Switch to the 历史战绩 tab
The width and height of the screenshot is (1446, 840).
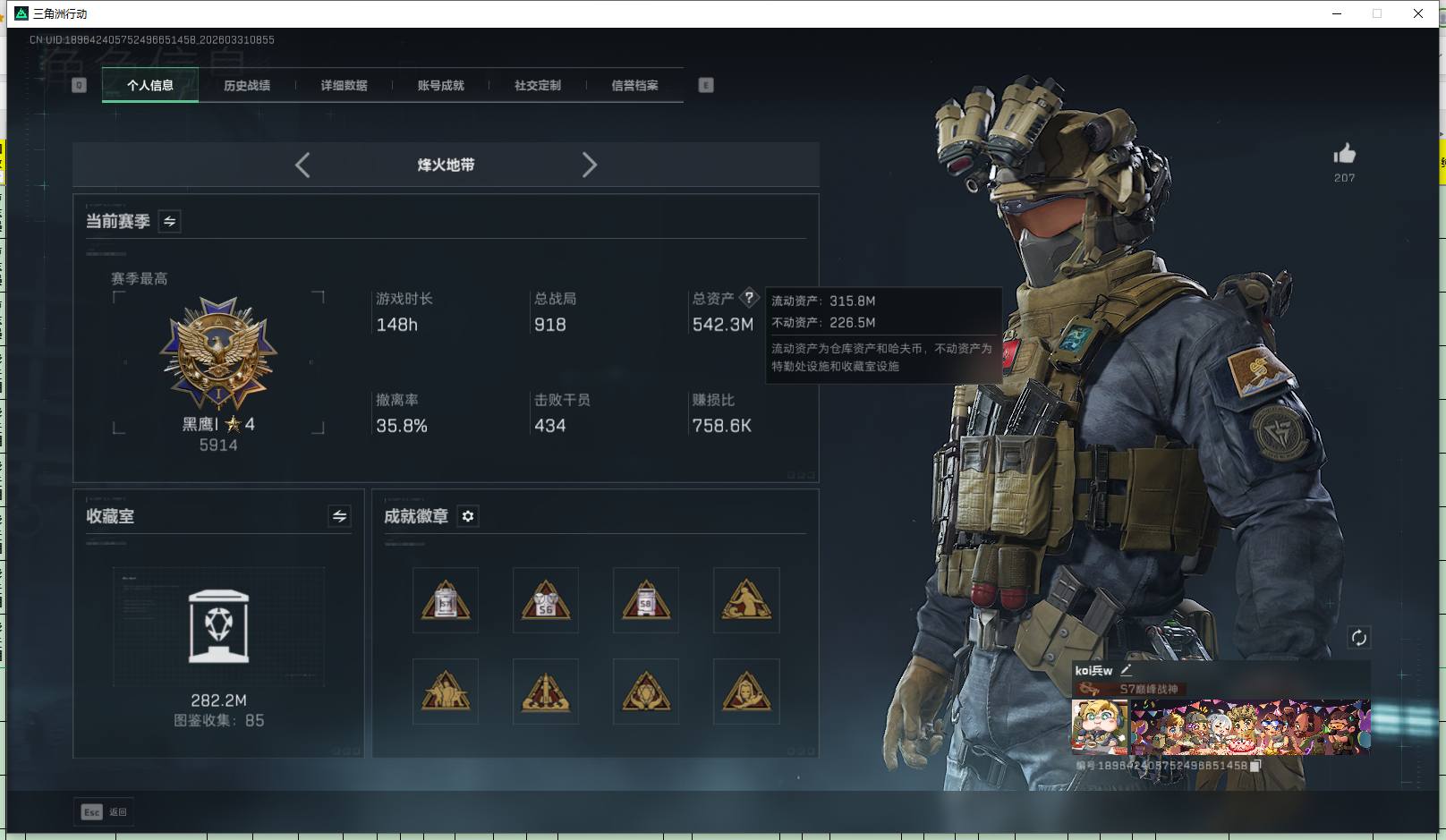(x=247, y=85)
